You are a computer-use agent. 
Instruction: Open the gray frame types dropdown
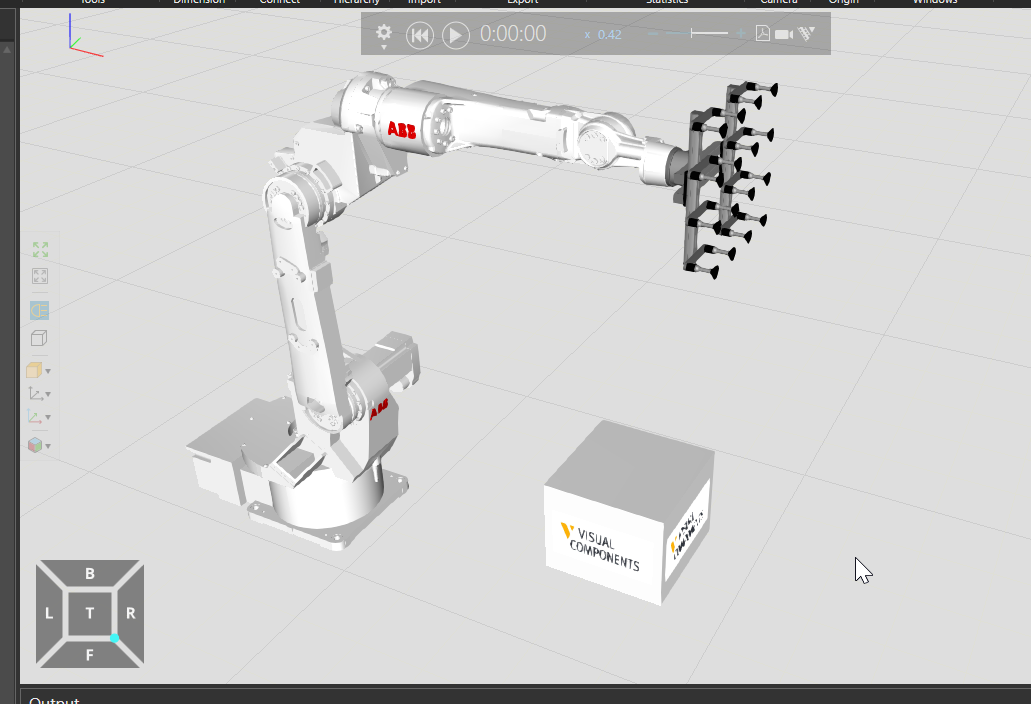coord(39,394)
